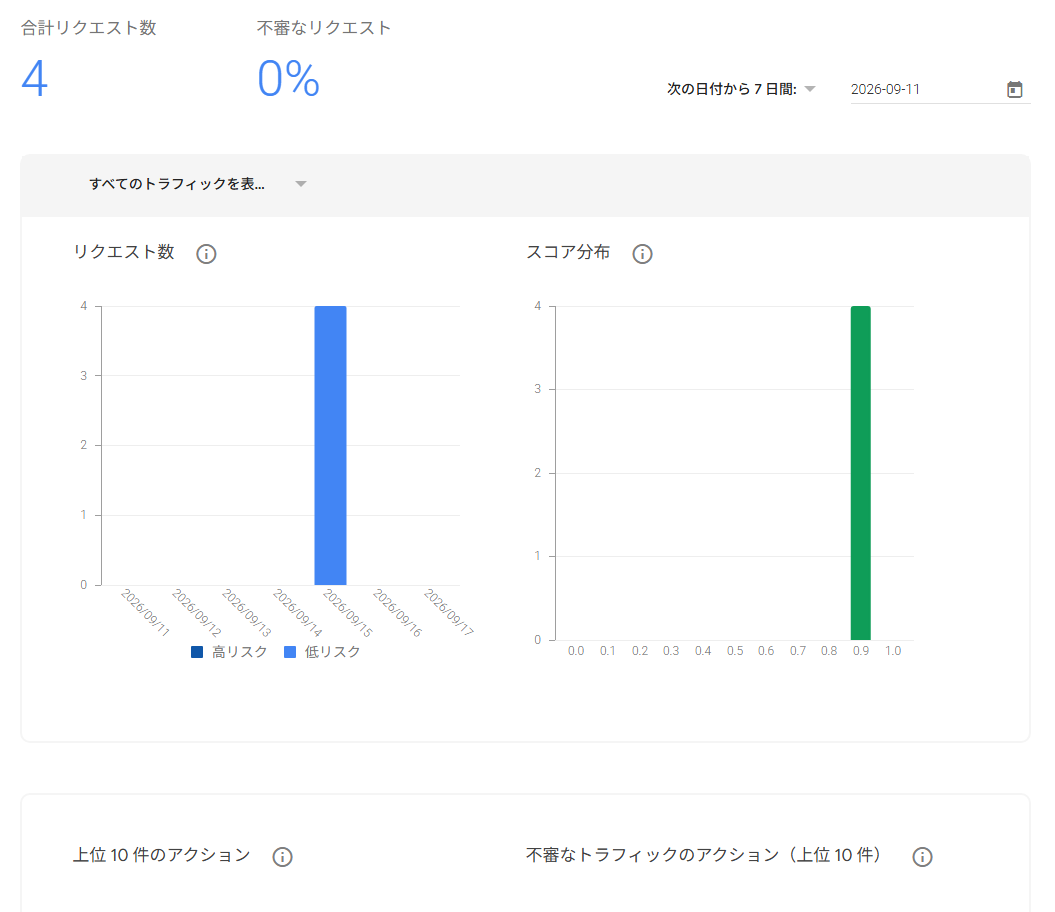Image resolution: width=1055 pixels, height=912 pixels.
Task: Click info icon next to リクエスト数
Action: 206,254
